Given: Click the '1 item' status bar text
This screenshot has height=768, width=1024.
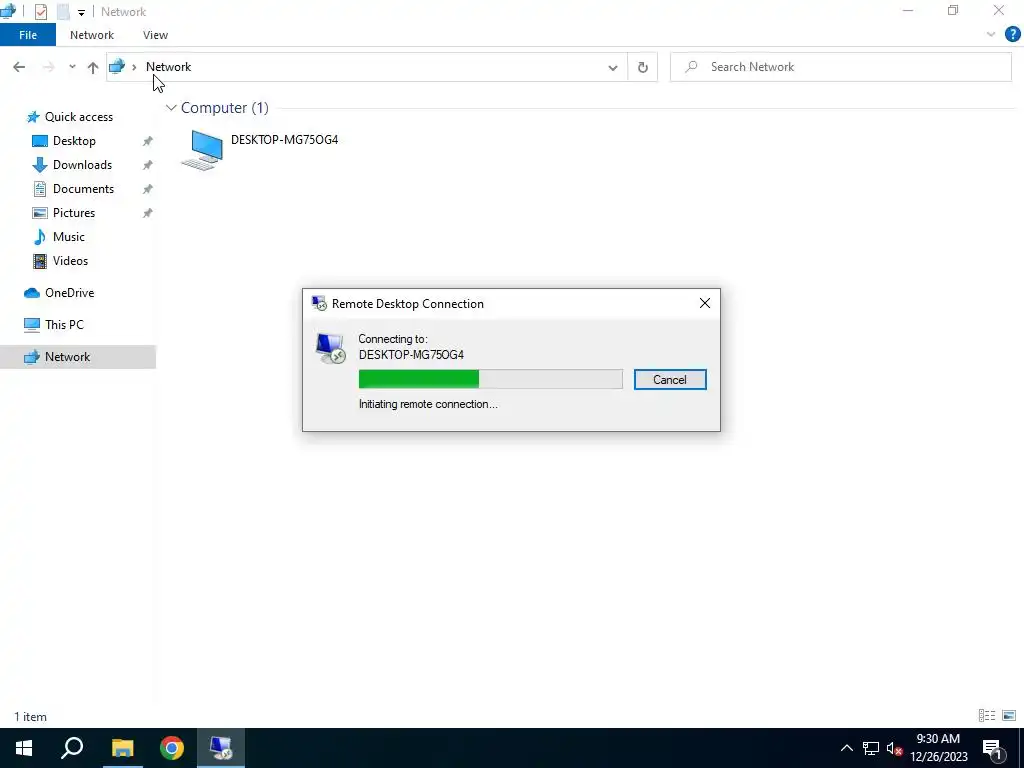Looking at the screenshot, I should click(31, 716).
